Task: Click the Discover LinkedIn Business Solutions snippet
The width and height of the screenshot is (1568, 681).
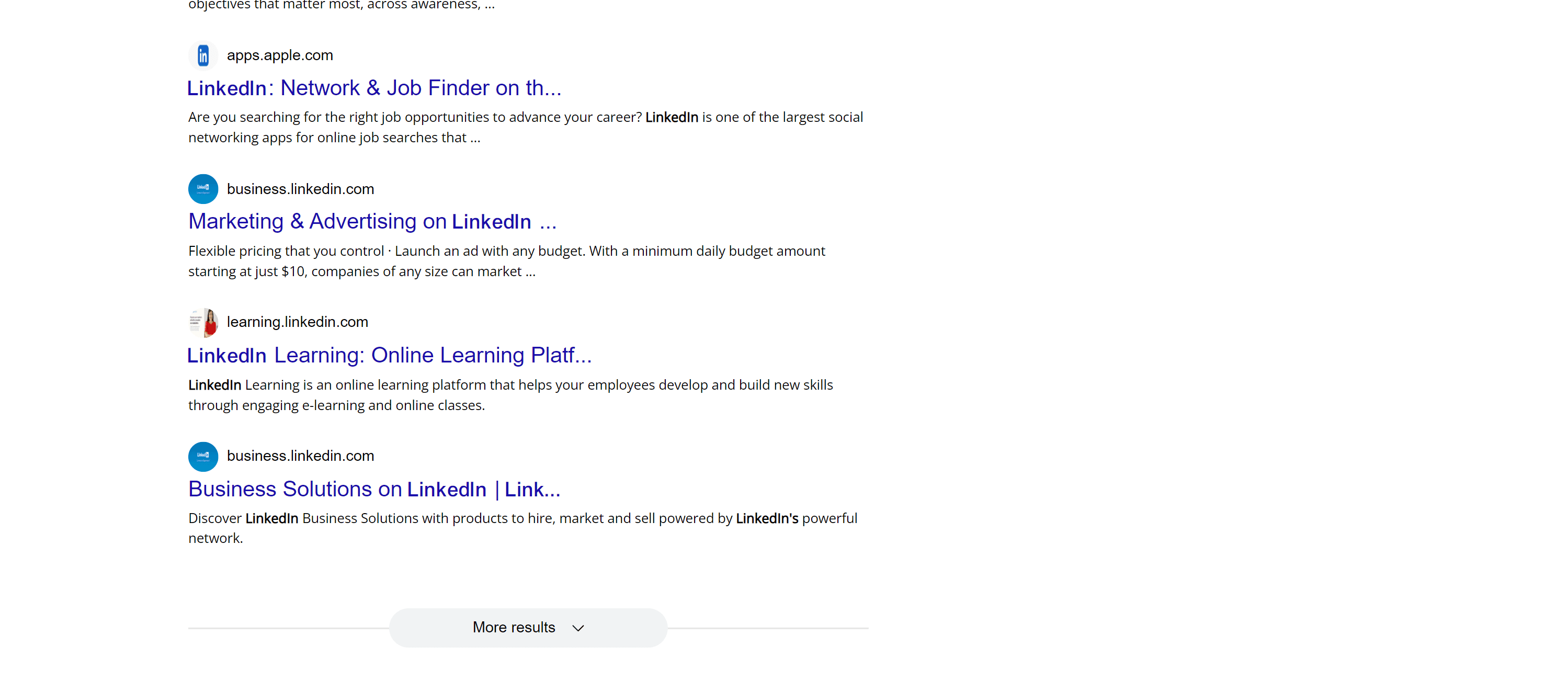Action: point(522,528)
